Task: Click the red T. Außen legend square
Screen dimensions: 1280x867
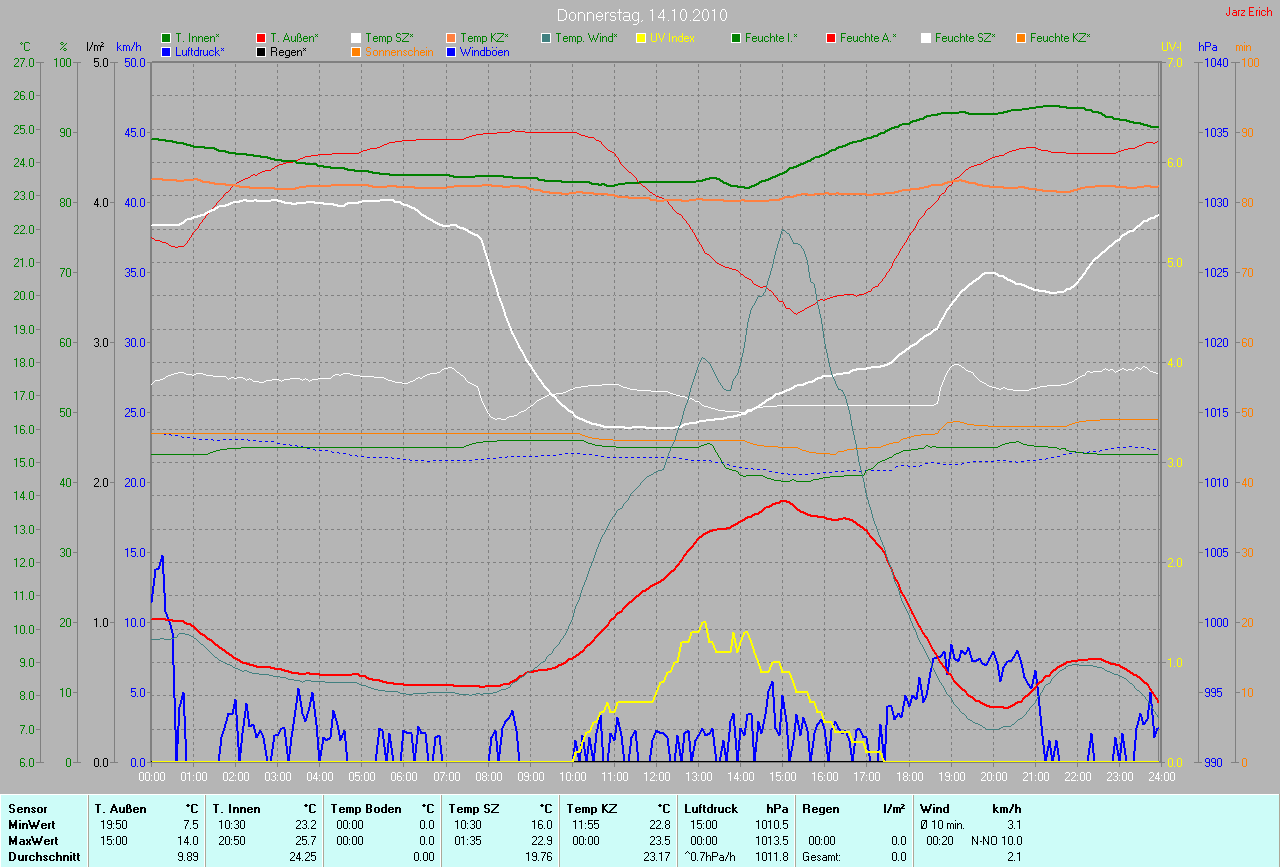Action: point(261,38)
